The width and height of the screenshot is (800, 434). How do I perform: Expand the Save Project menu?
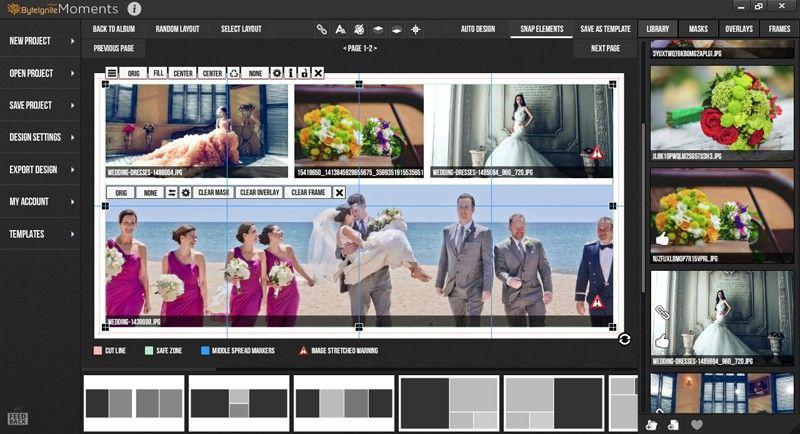40,106
